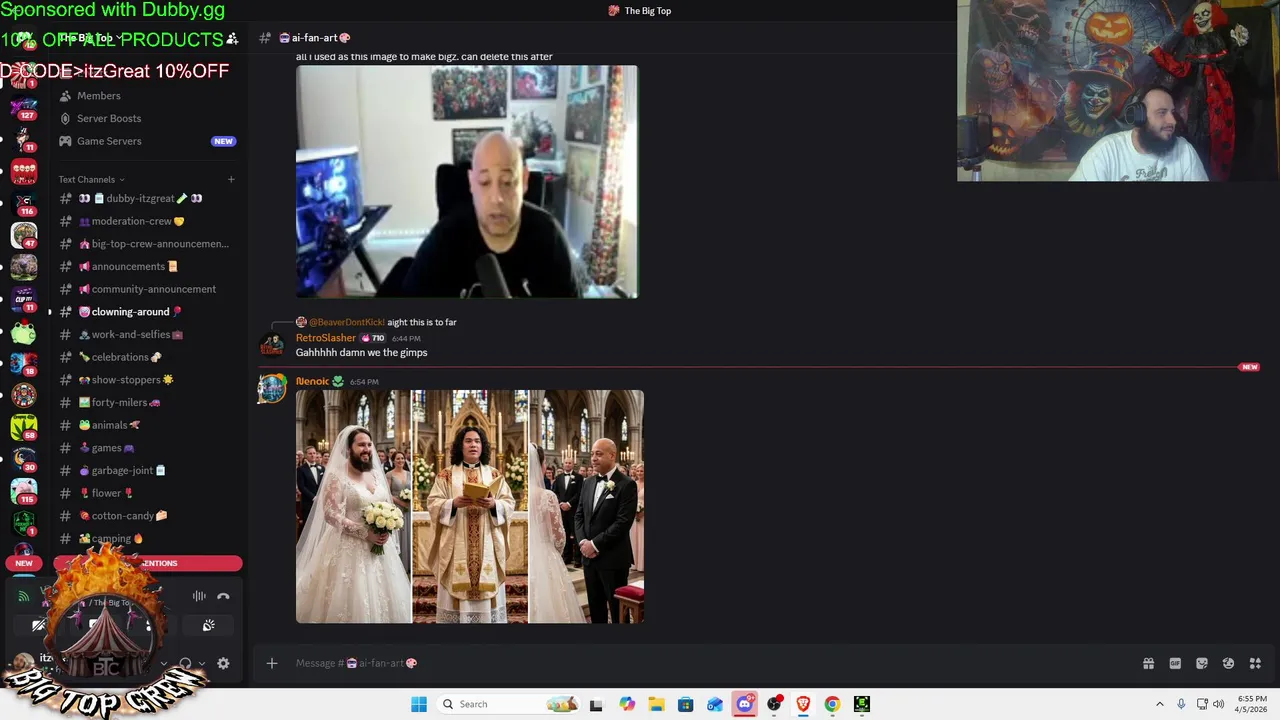Click the RetroSlasher username

click(326, 338)
